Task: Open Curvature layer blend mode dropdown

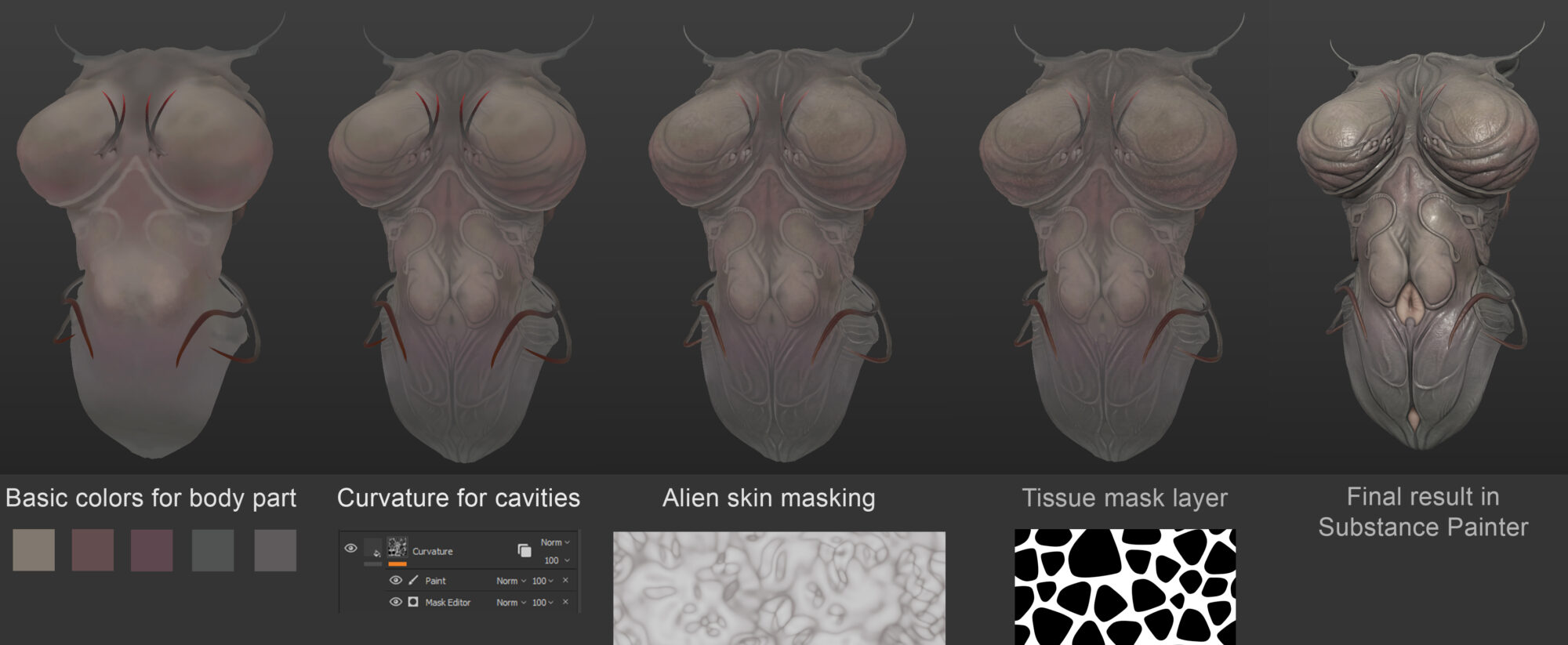Action: (556, 542)
